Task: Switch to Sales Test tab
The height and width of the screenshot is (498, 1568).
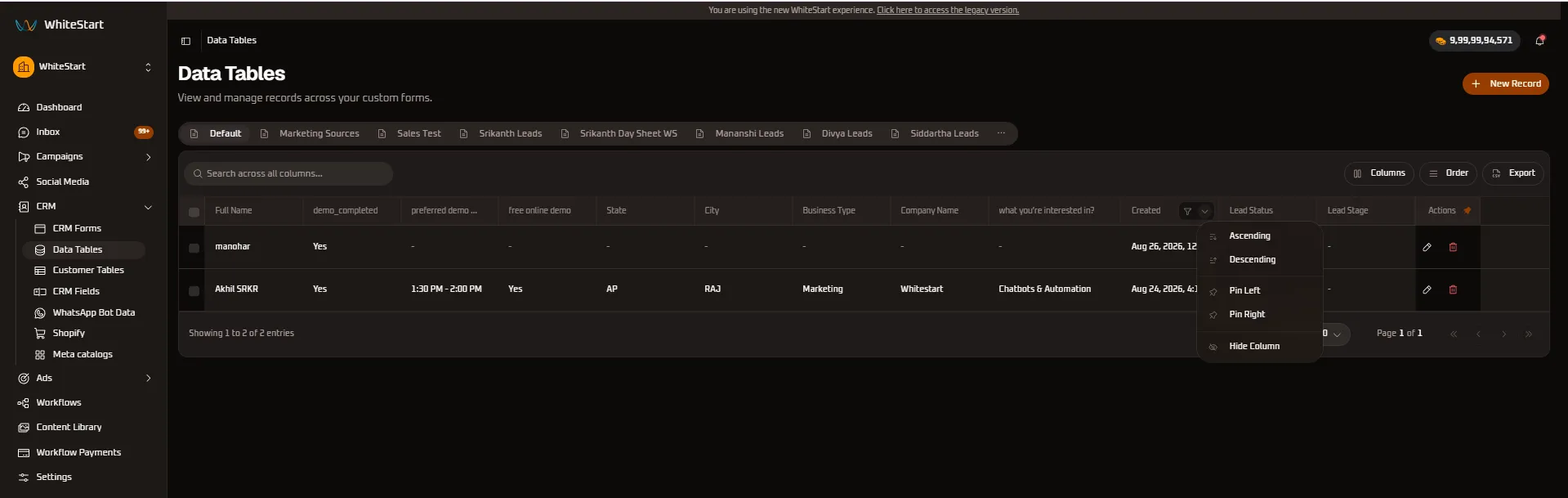Action: coord(409,133)
